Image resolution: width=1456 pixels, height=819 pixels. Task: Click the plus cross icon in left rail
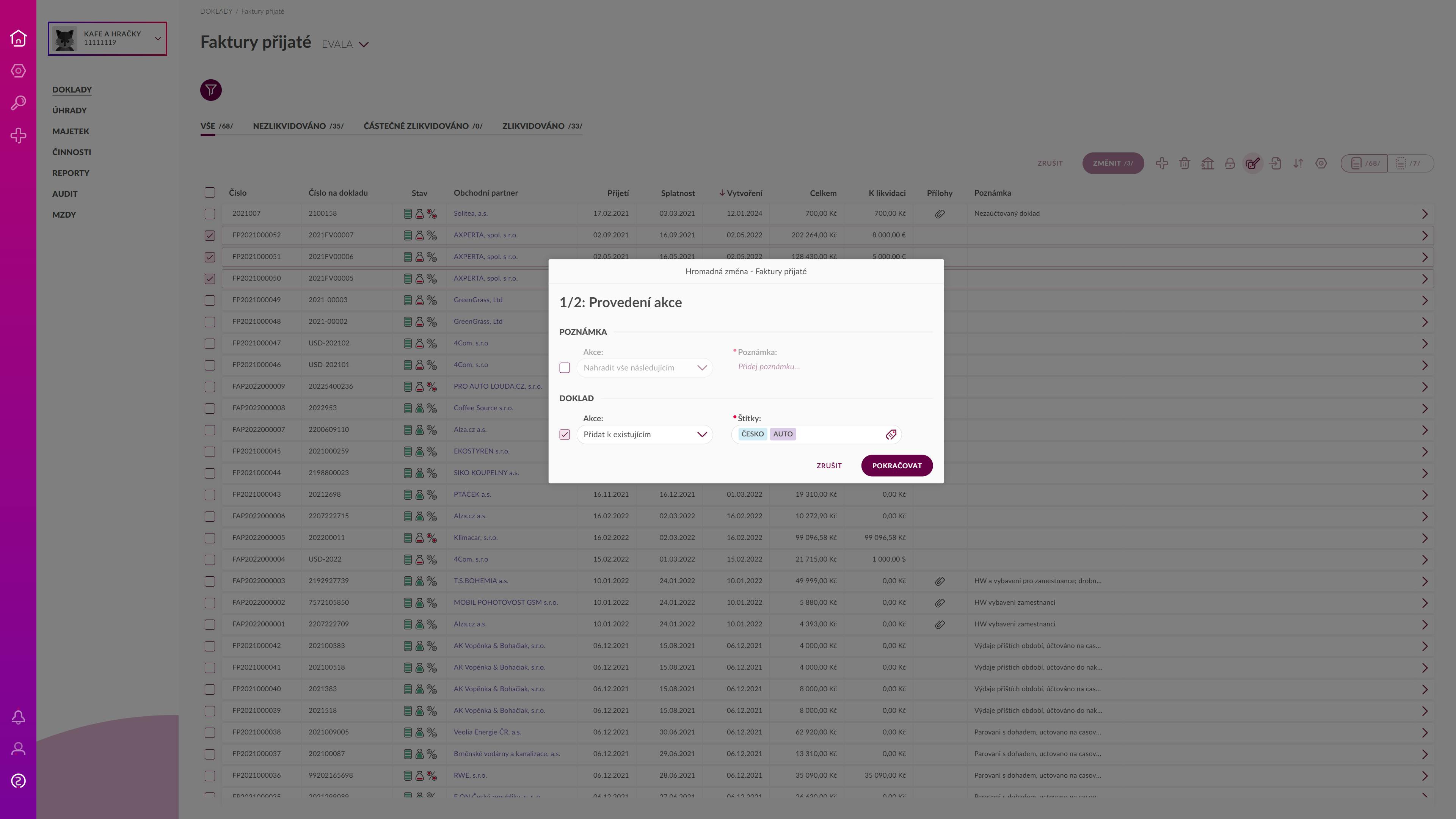pos(18,136)
